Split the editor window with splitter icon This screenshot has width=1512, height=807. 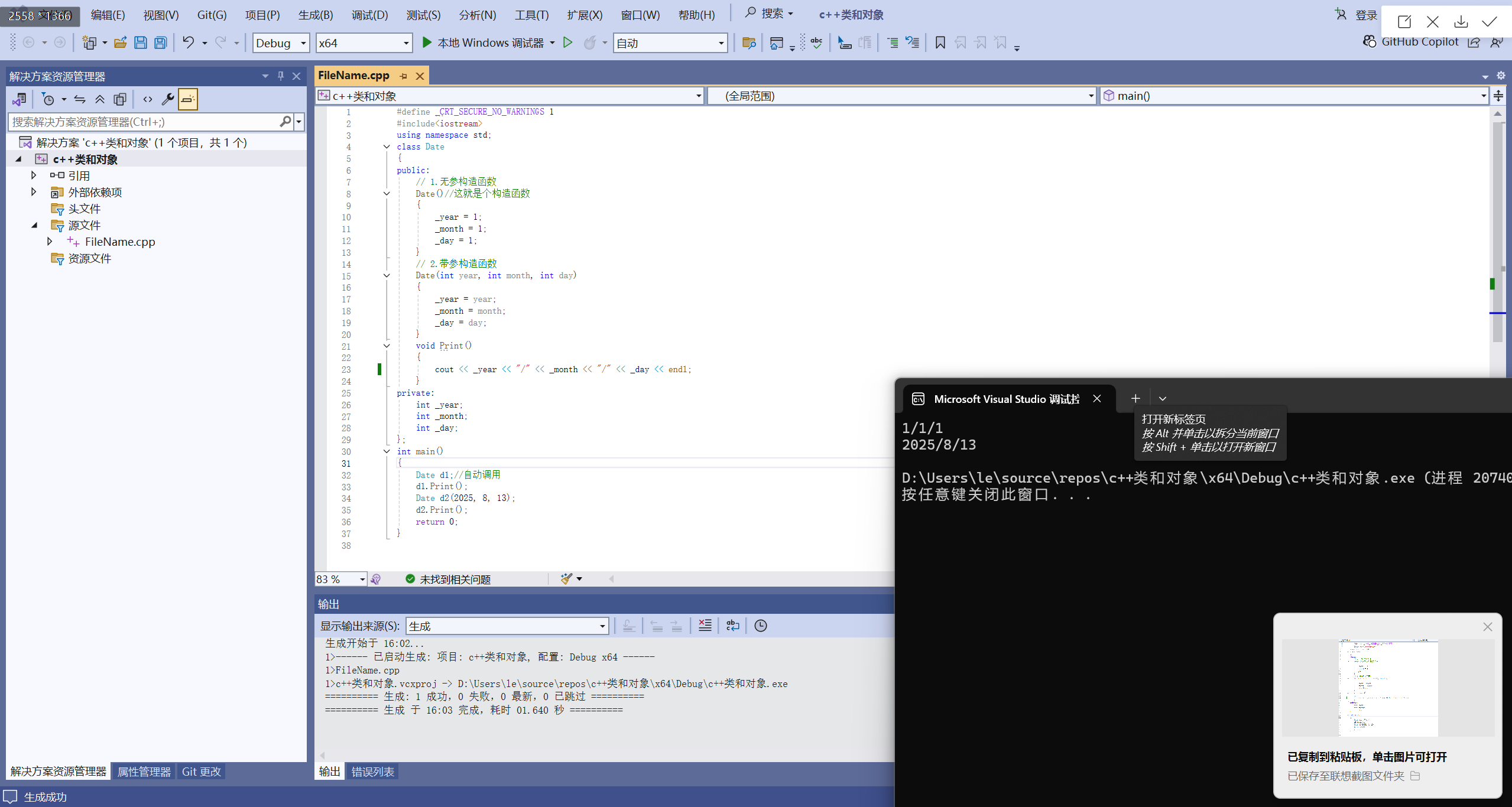1498,96
